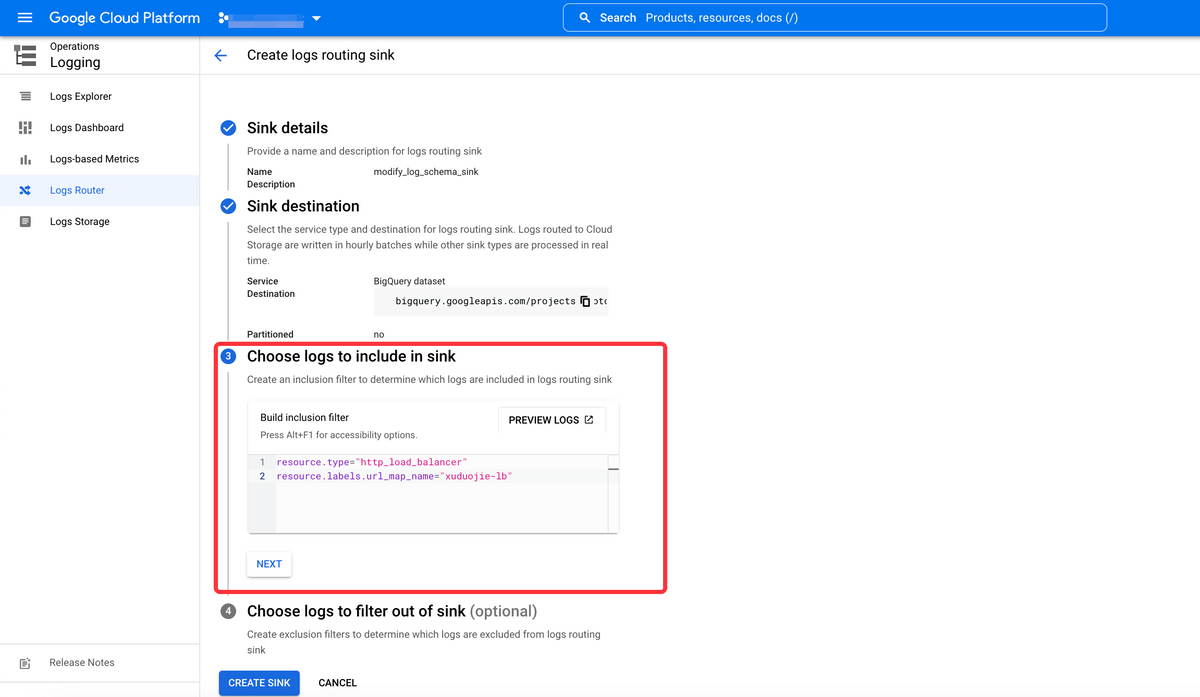Click the Logs-based Metrics bar chart icon
Screen dimensions: 1200x697
point(25,159)
